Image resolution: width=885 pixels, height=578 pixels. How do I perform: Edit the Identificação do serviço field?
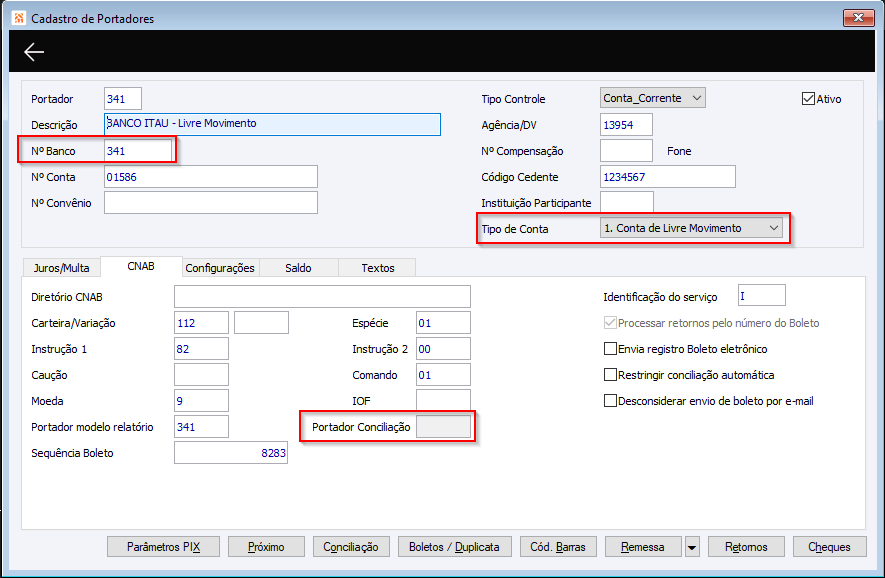click(761, 295)
